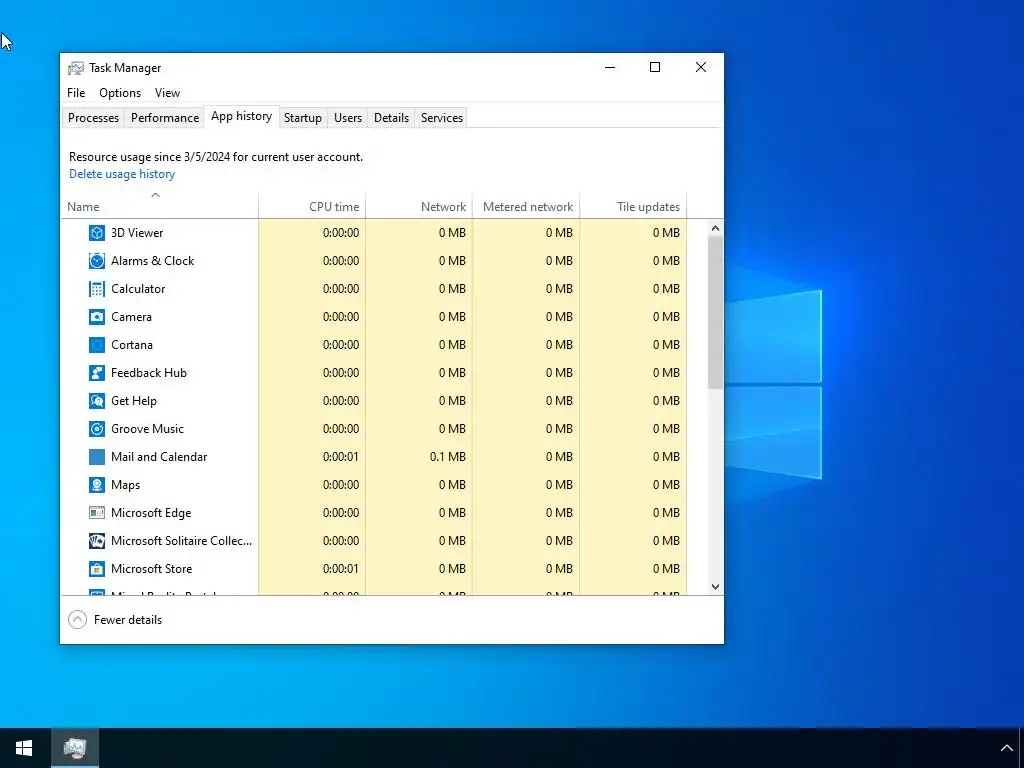1024x768 pixels.
Task: Click the Microsoft Solitaire Collection icon
Action: point(97,541)
